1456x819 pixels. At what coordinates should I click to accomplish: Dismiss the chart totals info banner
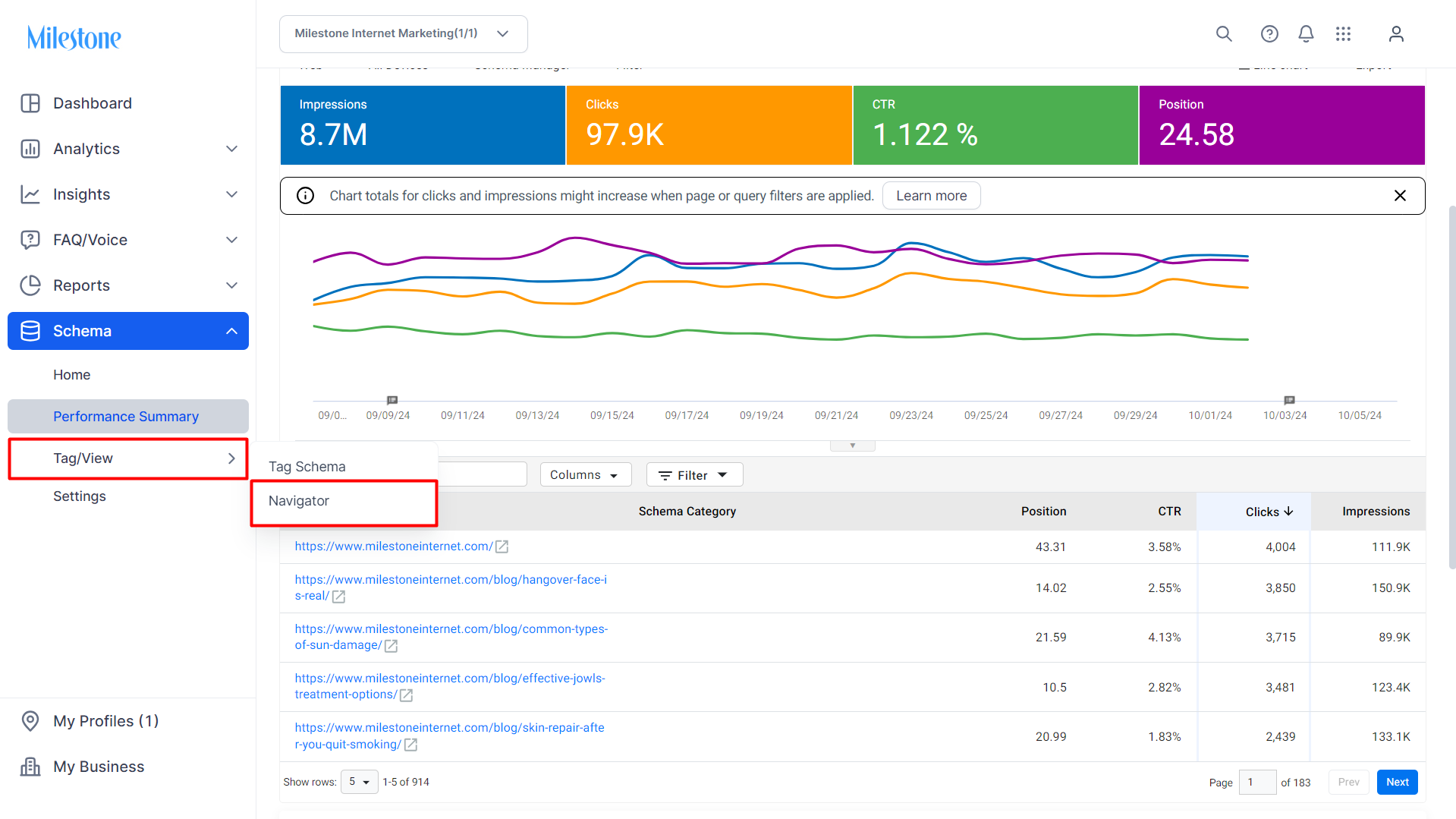point(1400,196)
